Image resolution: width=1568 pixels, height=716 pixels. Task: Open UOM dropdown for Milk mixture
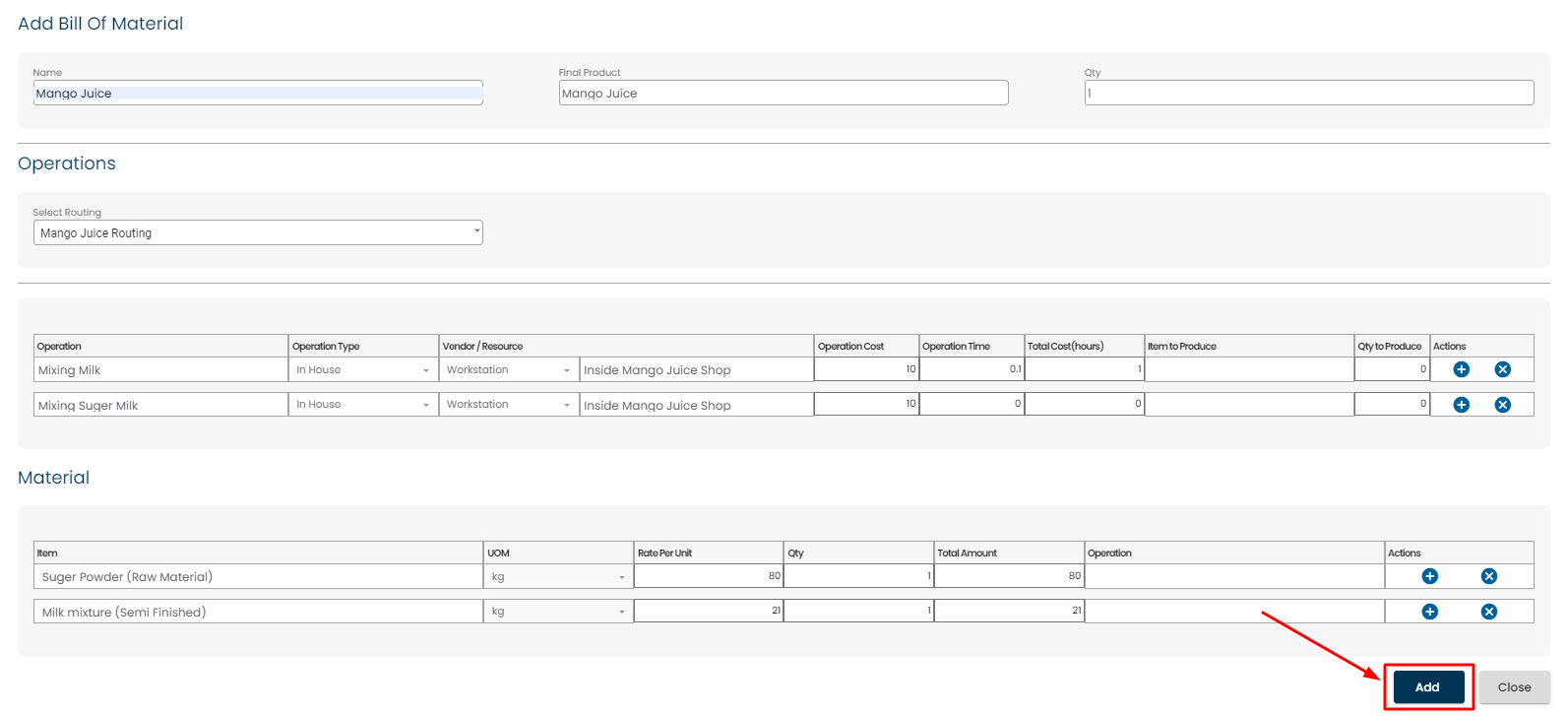tap(558, 612)
